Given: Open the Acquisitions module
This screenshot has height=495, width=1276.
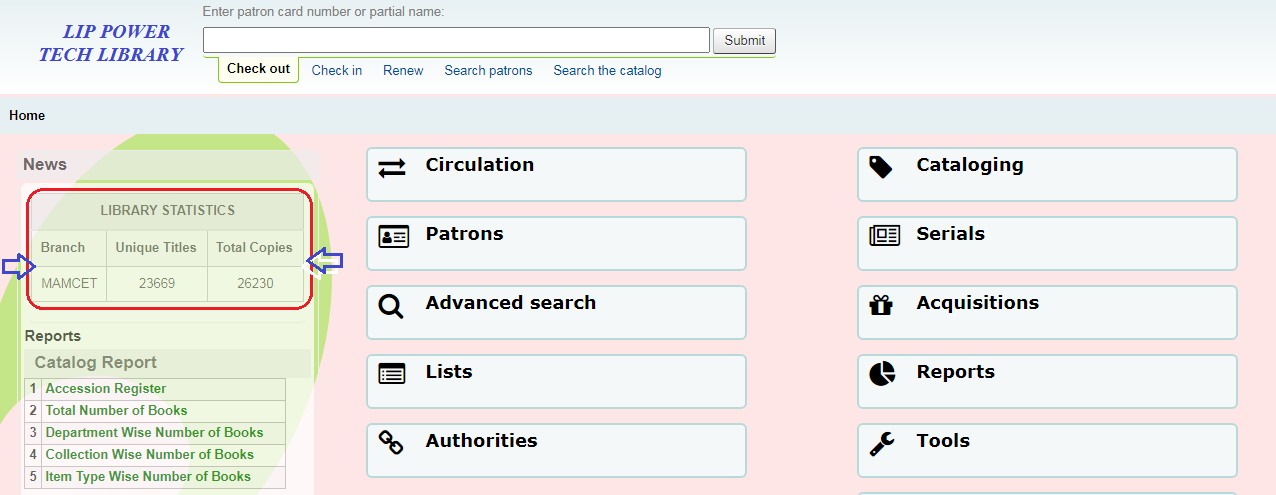Looking at the screenshot, I should tap(1047, 312).
